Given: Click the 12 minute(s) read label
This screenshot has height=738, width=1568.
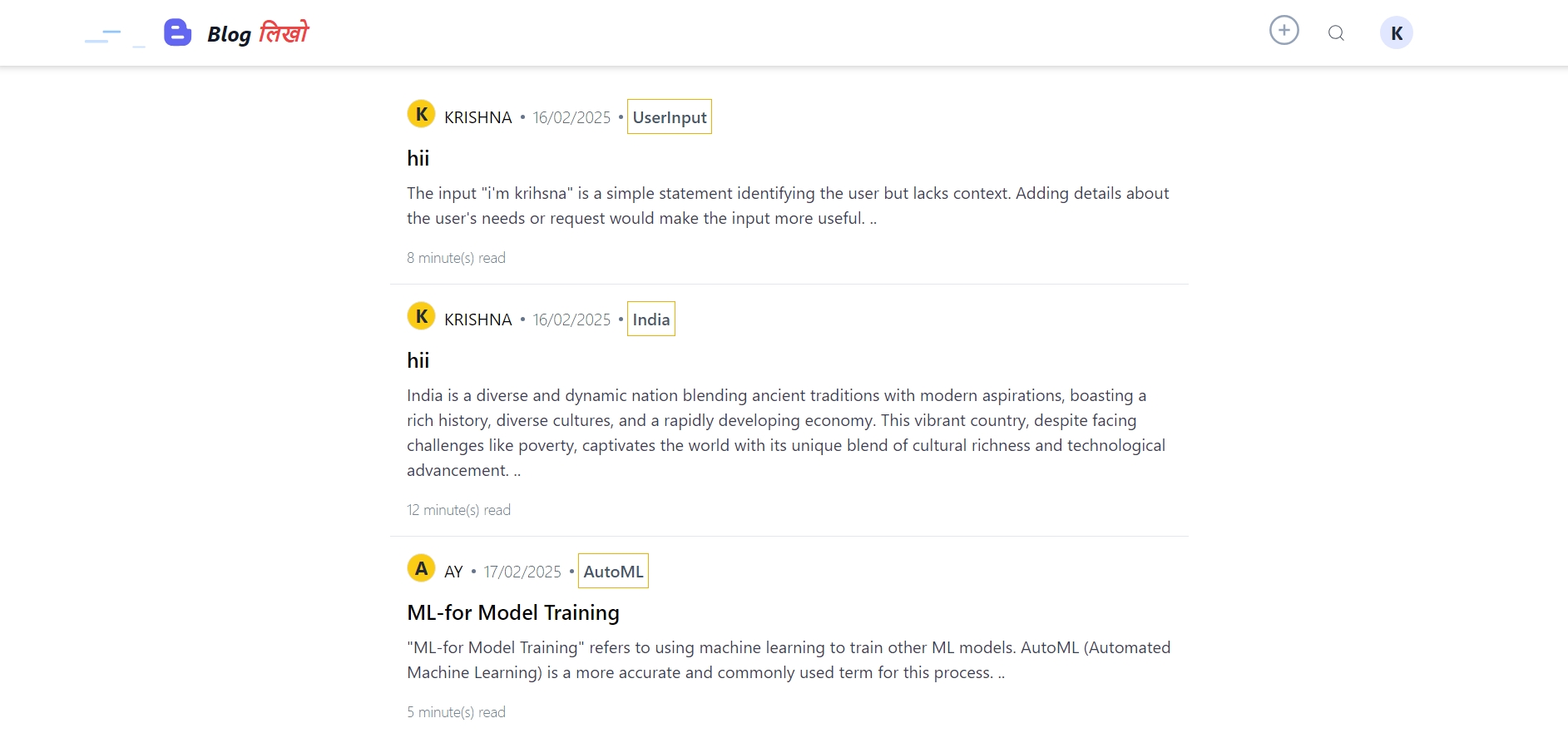Looking at the screenshot, I should 459,510.
